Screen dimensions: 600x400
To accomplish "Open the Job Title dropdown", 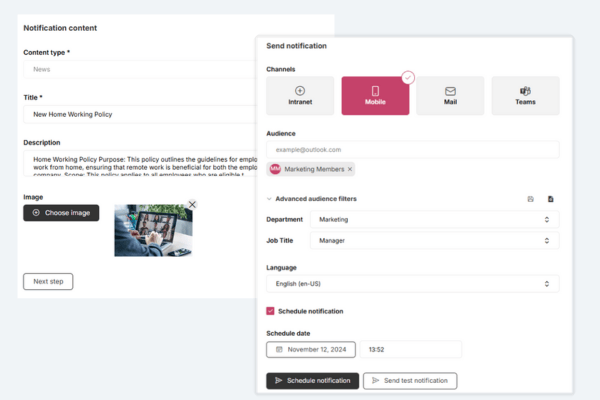I will tap(434, 241).
